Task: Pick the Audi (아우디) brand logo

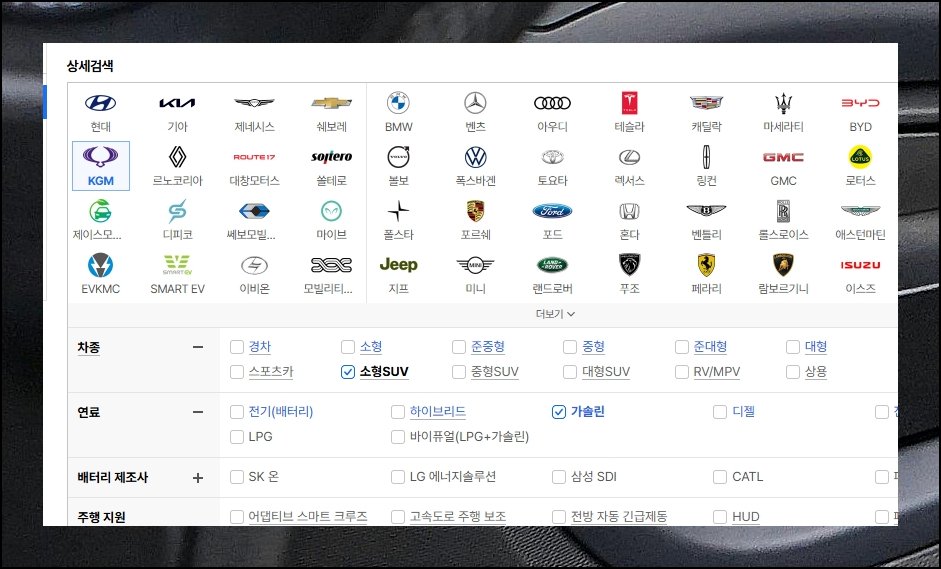Action: (552, 103)
